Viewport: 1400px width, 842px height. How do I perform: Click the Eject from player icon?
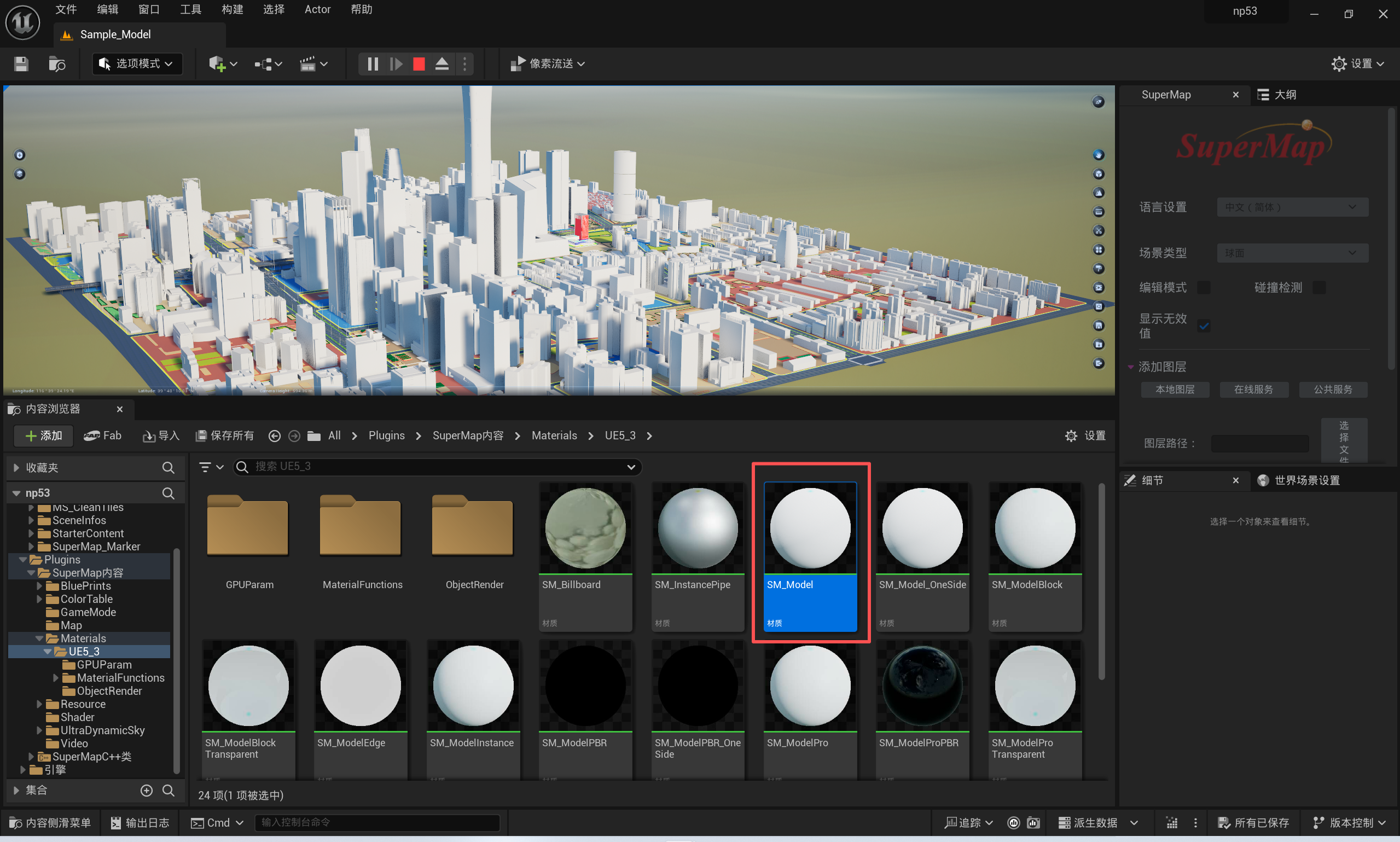tap(442, 63)
